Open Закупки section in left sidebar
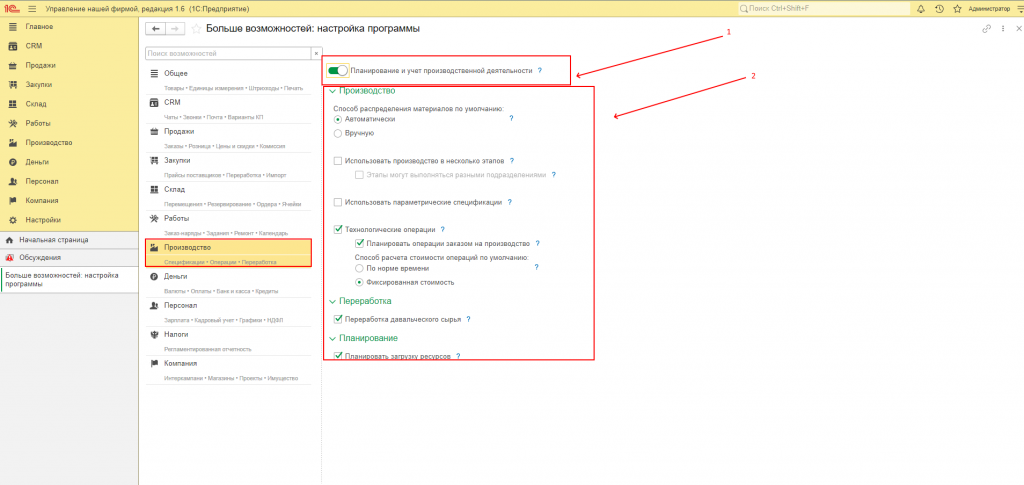Screen dimensions: 1024x485 39,85
